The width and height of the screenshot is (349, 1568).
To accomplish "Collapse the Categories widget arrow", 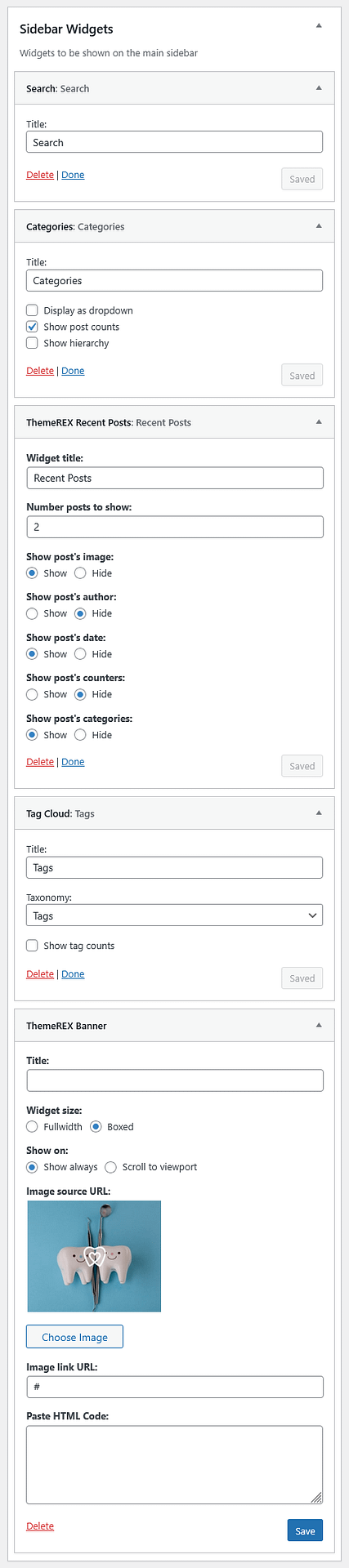I will 319,225.
